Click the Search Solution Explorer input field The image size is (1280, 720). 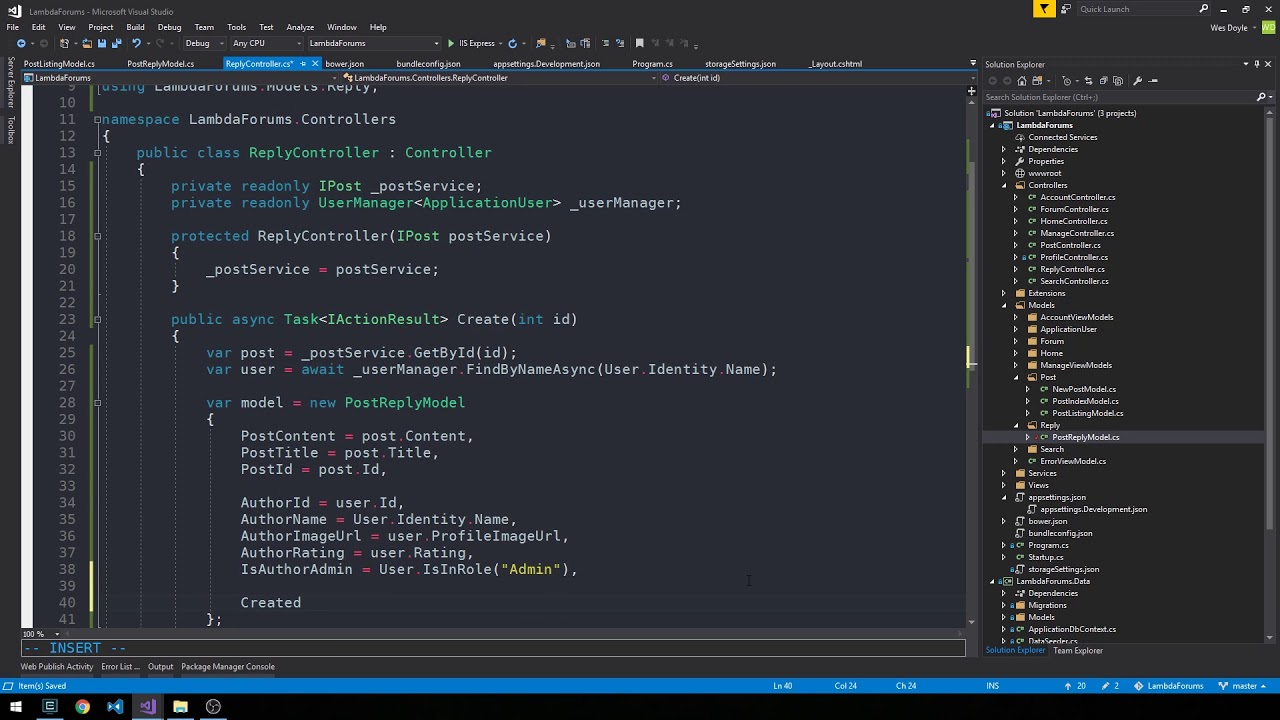[x=1118, y=97]
